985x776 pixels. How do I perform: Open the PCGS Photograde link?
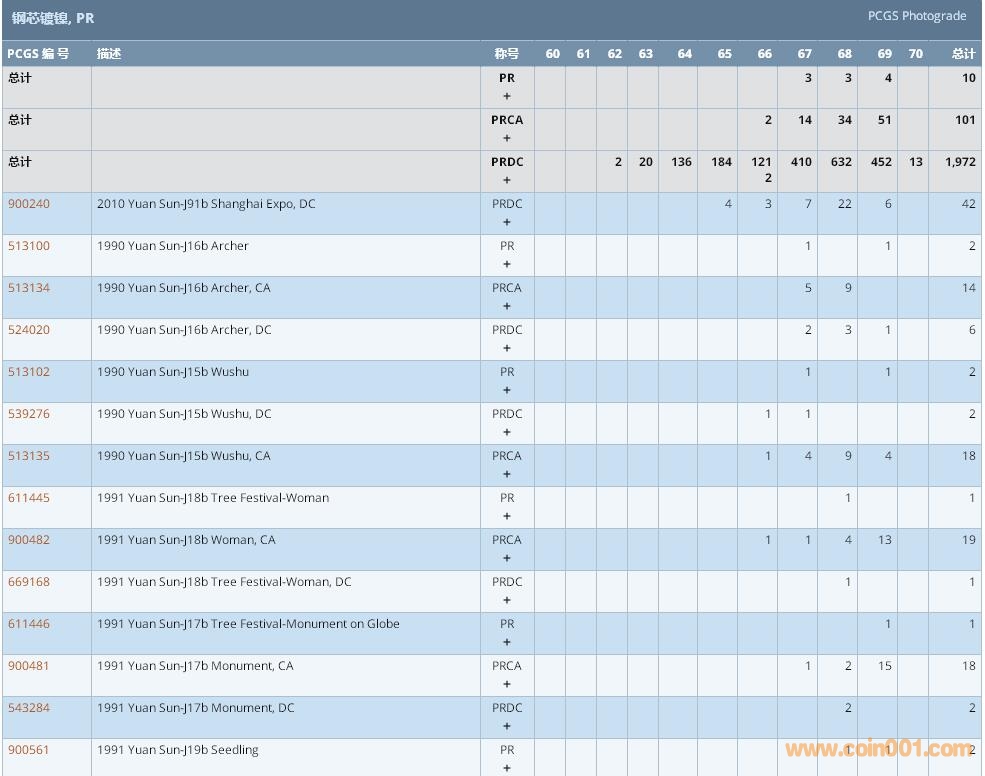point(916,16)
